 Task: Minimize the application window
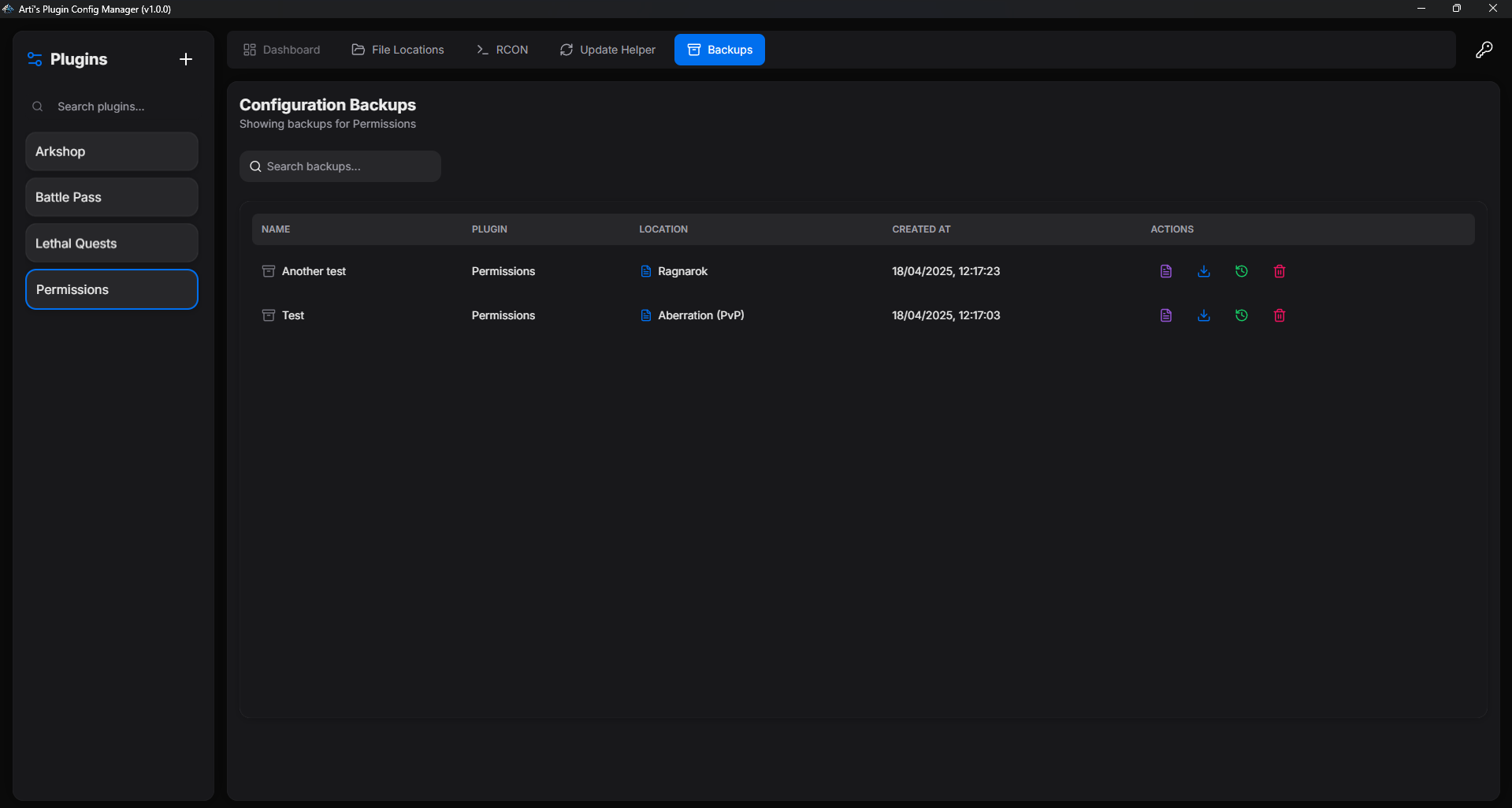tap(1421, 9)
